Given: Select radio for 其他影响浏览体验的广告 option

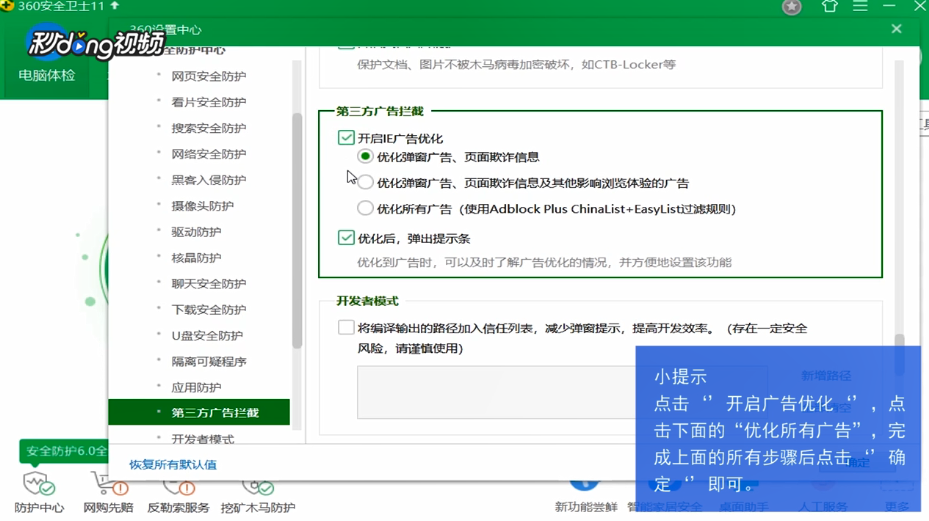Looking at the screenshot, I should tap(365, 183).
